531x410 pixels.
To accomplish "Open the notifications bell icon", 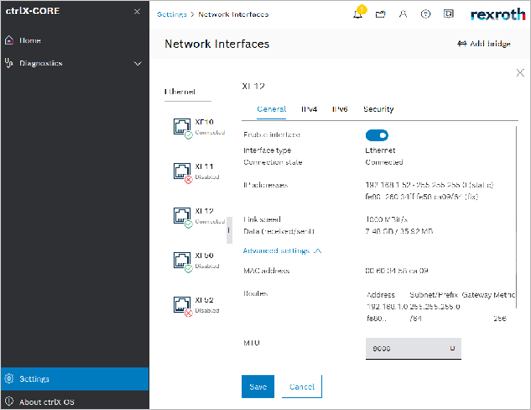I will coord(358,14).
